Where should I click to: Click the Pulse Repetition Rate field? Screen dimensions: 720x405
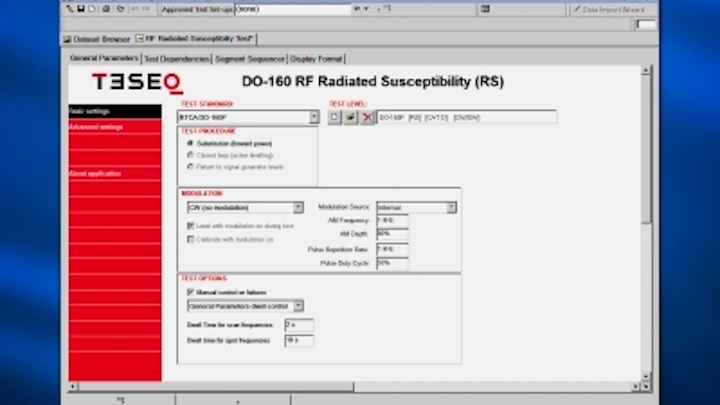tap(392, 249)
